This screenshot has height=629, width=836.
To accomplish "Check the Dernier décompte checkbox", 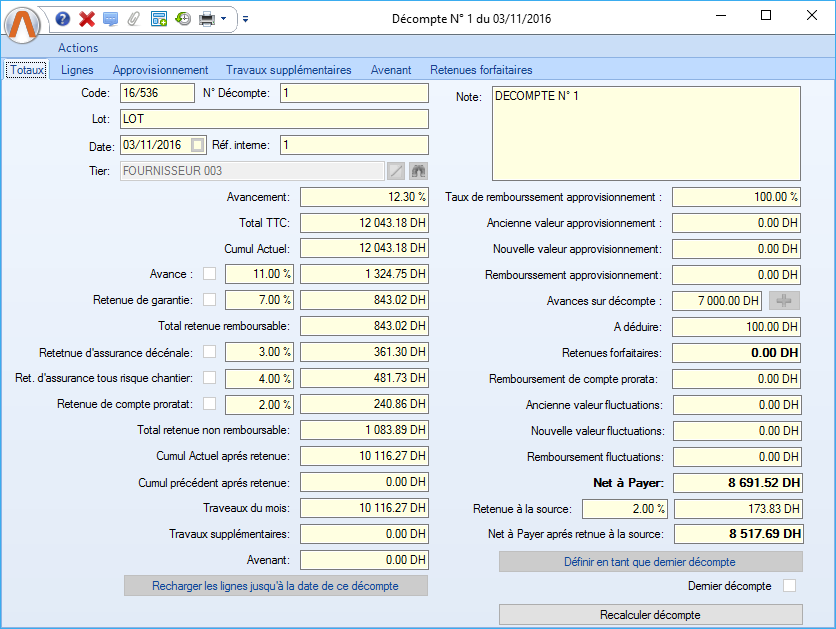I will point(789,586).
